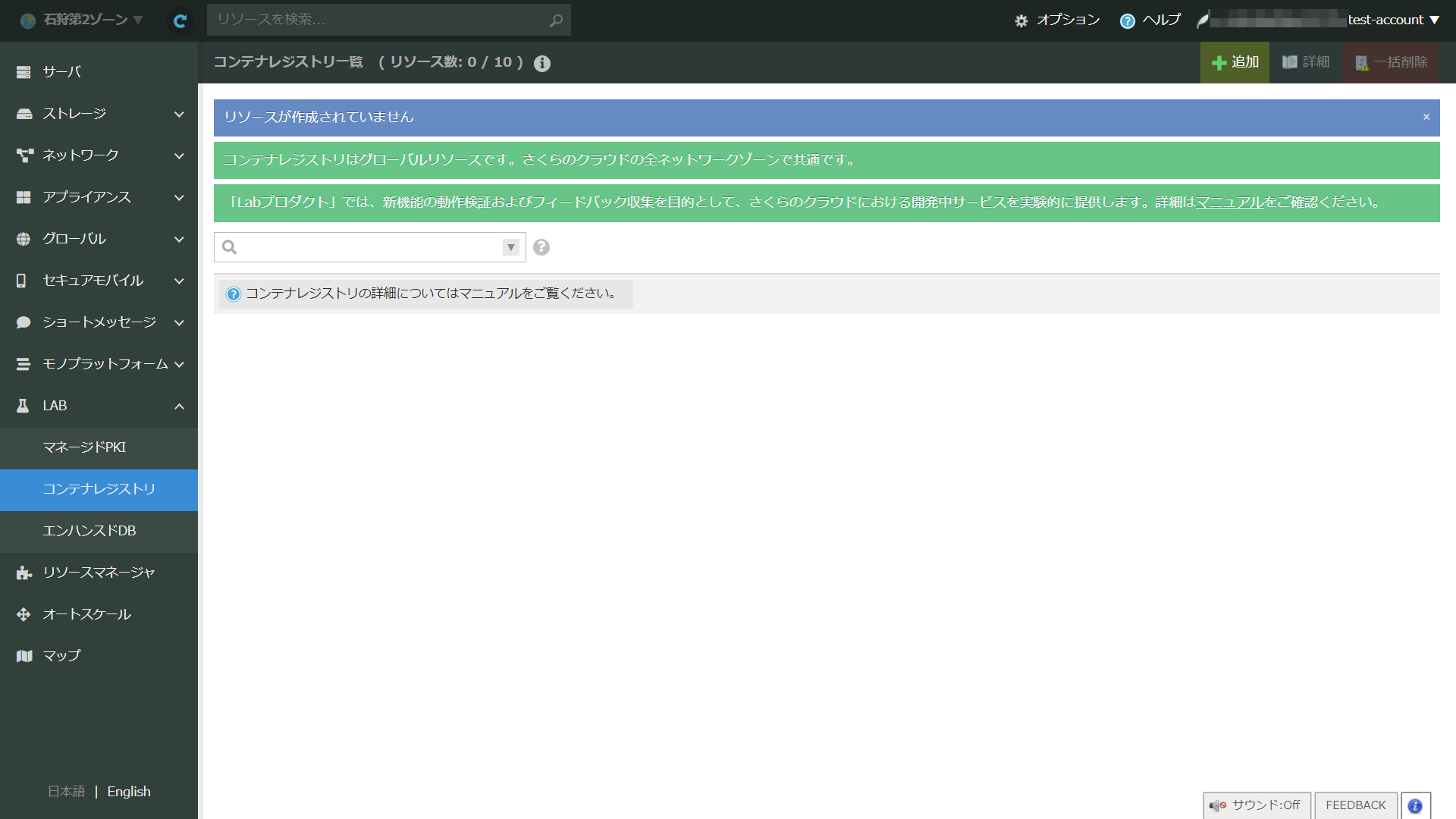Switch the language to English
This screenshot has width=1456, height=819.
coord(129,792)
